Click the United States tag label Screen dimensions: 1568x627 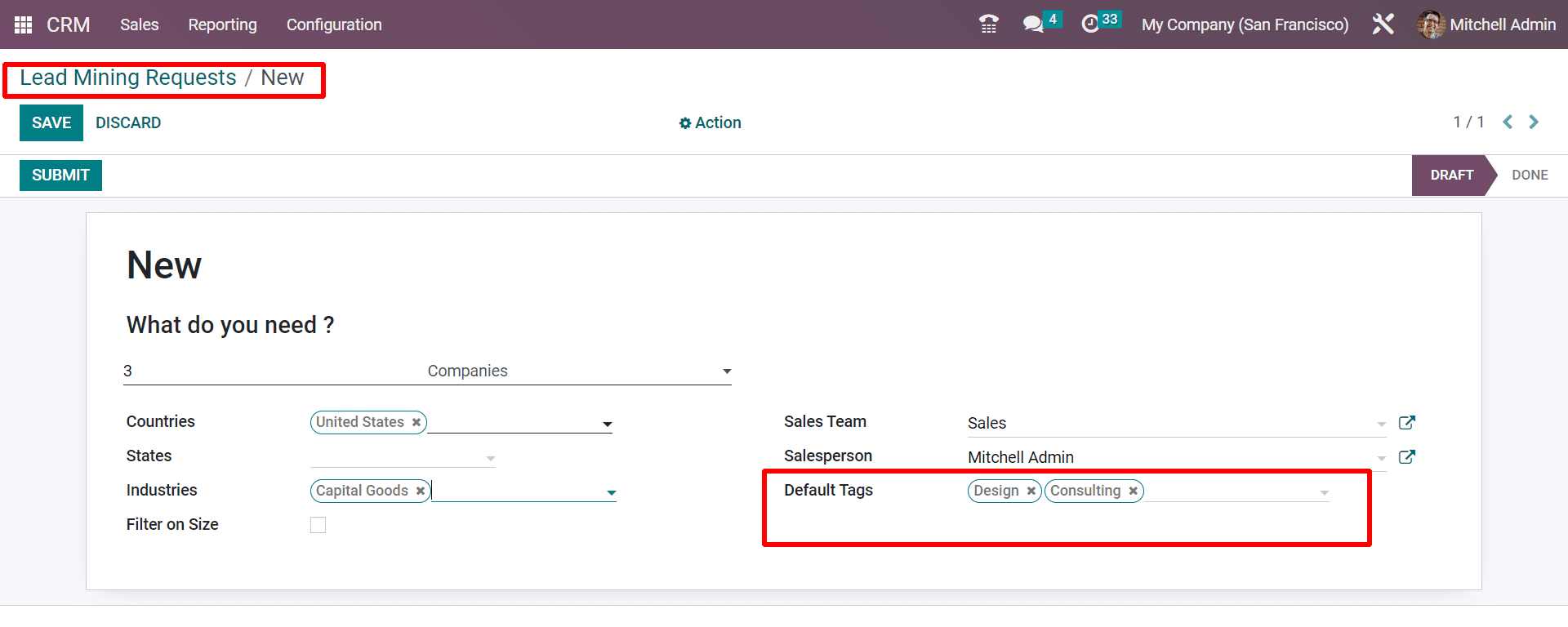360,422
